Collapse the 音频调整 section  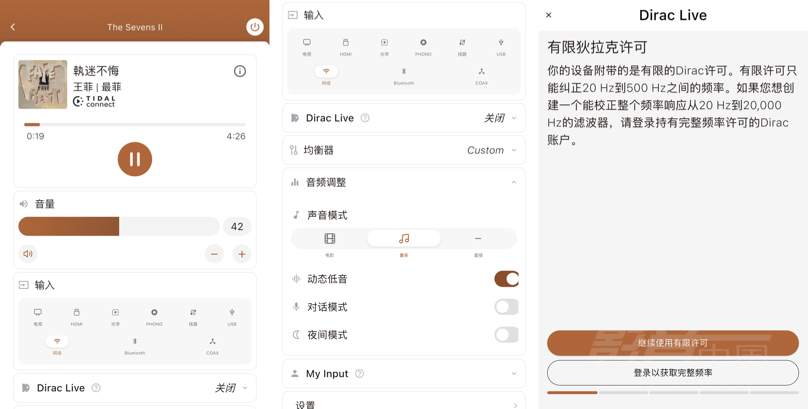point(514,182)
